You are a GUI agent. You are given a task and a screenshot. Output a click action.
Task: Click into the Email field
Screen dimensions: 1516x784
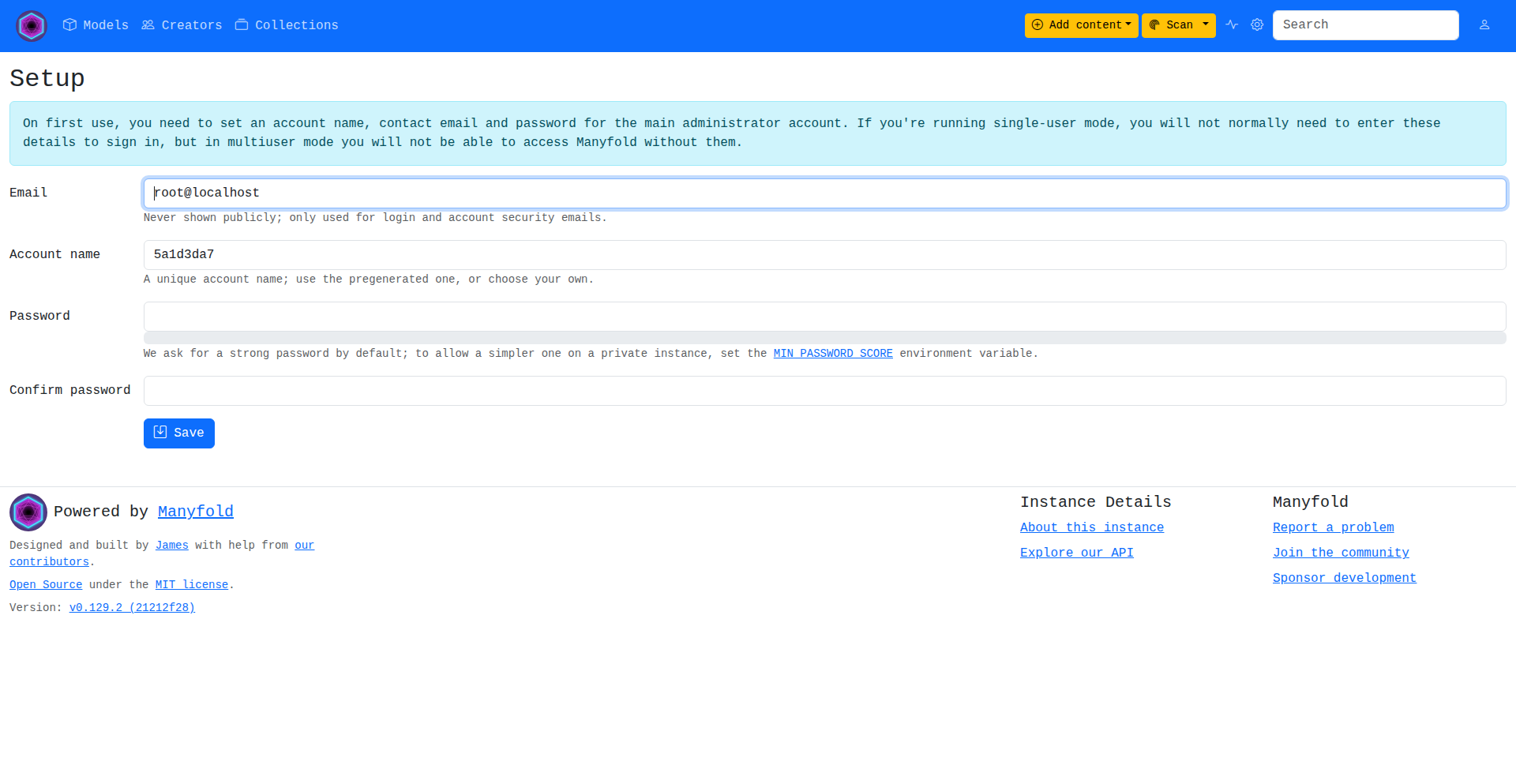tap(824, 193)
